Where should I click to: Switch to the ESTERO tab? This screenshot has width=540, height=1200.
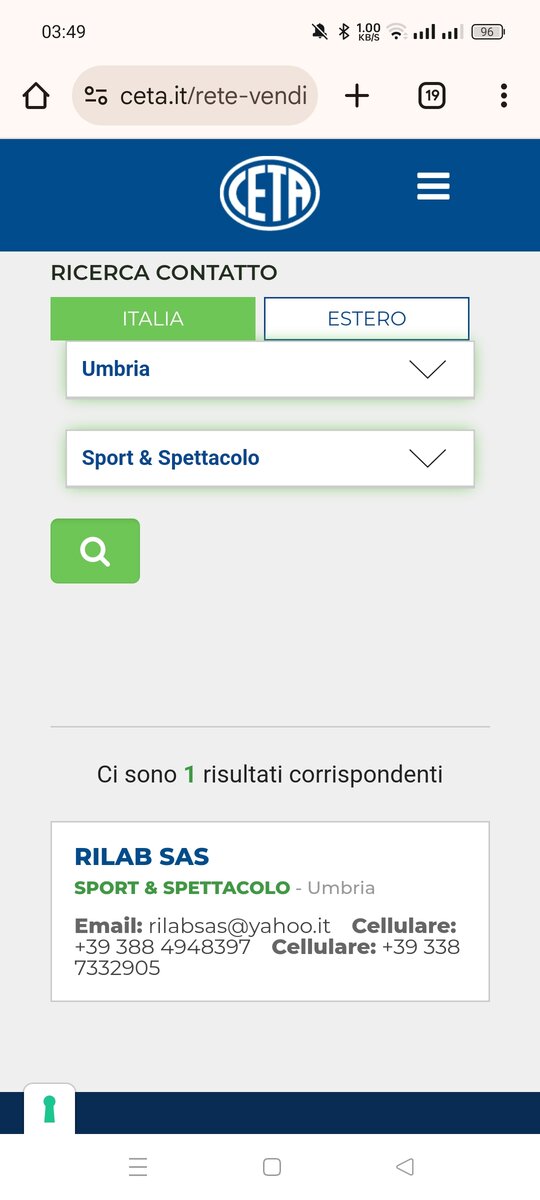pyautogui.click(x=367, y=319)
